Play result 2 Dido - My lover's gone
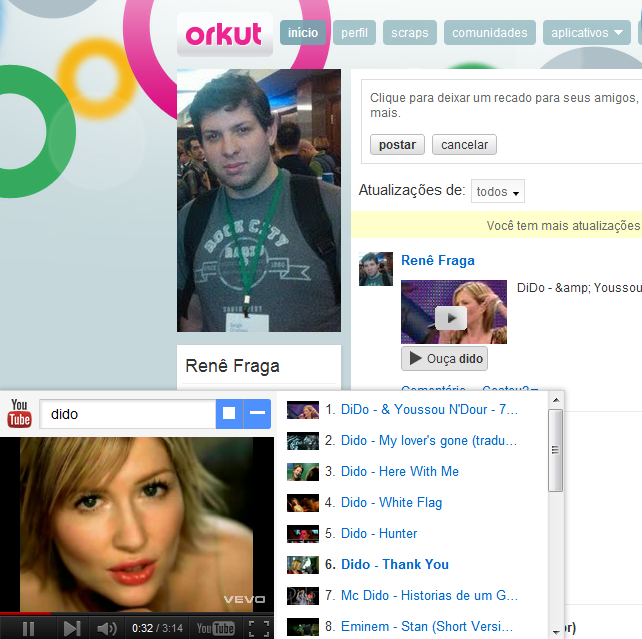 point(429,440)
